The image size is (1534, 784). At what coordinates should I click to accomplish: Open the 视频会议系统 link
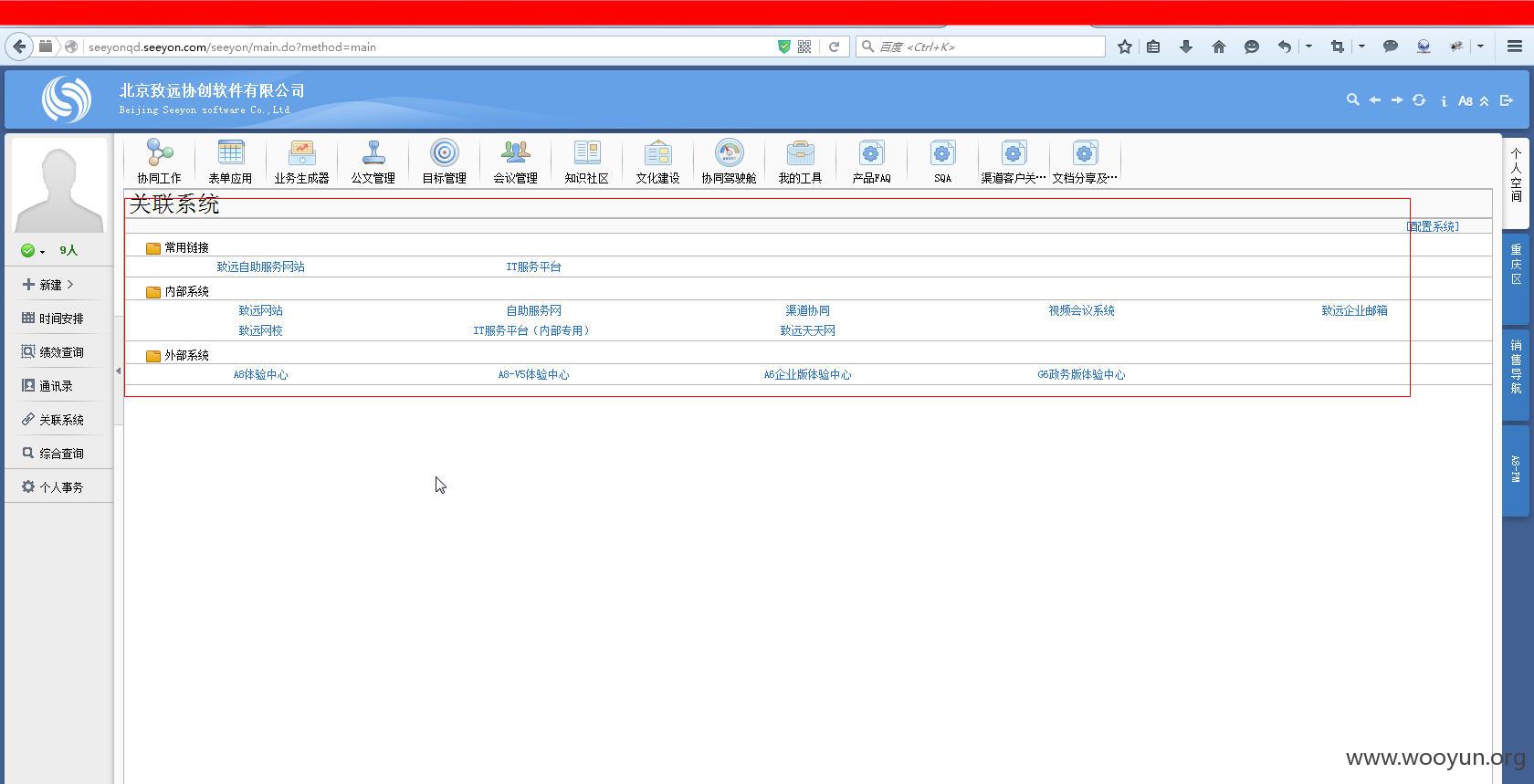1081,310
